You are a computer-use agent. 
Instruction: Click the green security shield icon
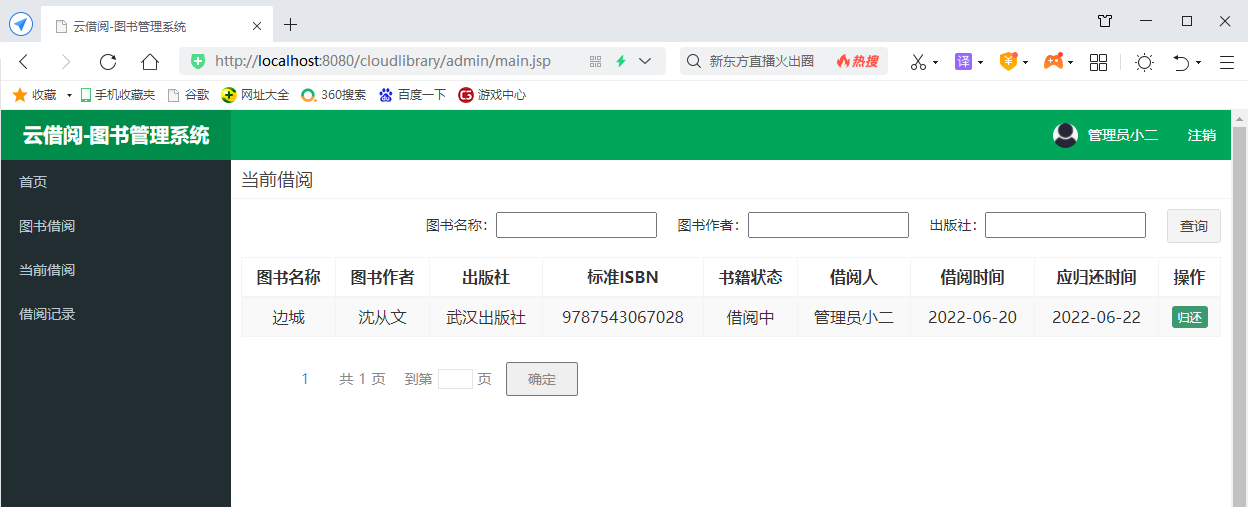pyautogui.click(x=198, y=61)
